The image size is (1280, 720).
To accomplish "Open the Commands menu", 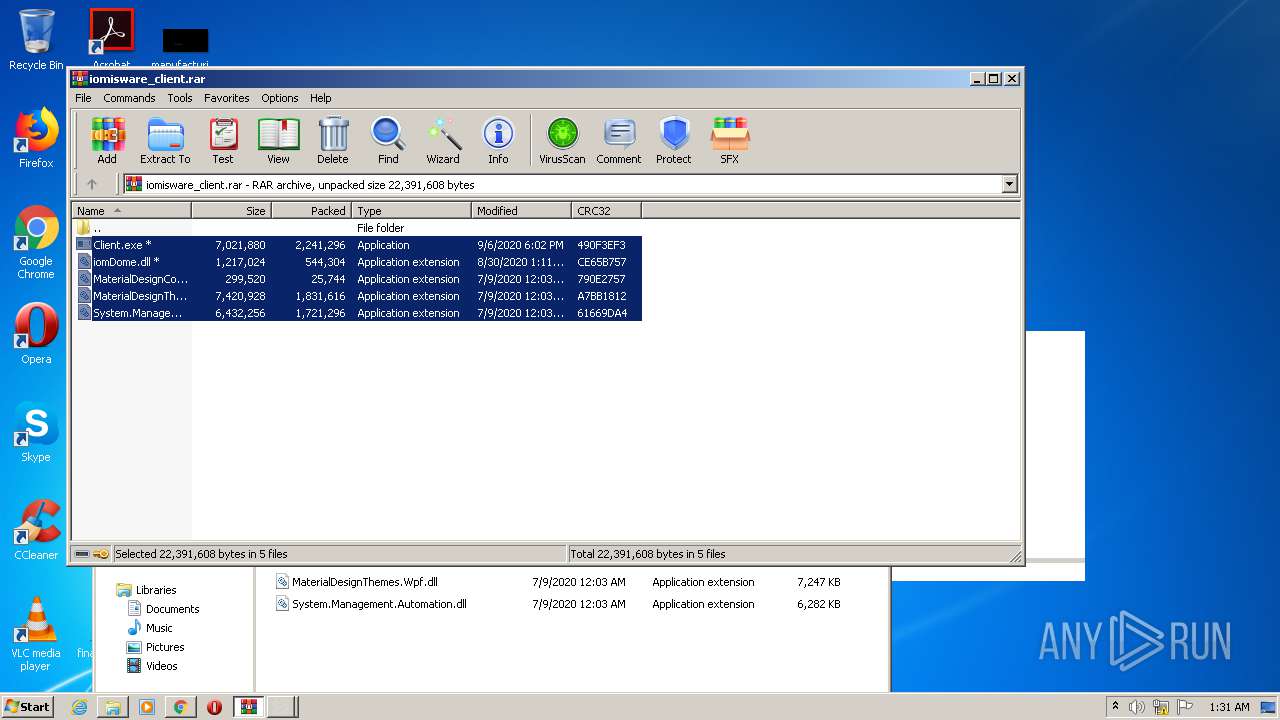I will [129, 98].
